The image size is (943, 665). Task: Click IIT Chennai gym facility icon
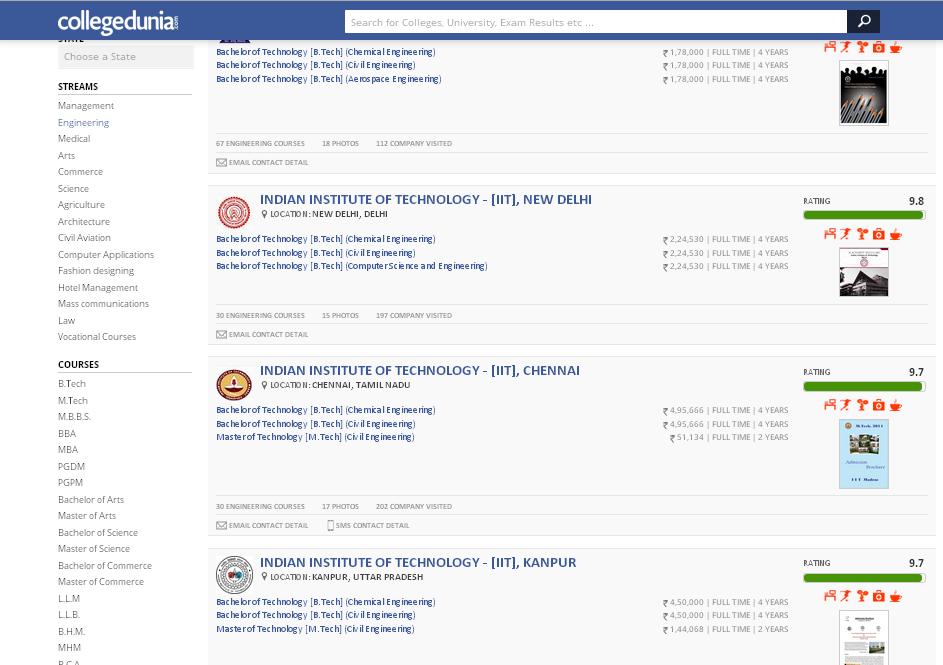point(862,405)
